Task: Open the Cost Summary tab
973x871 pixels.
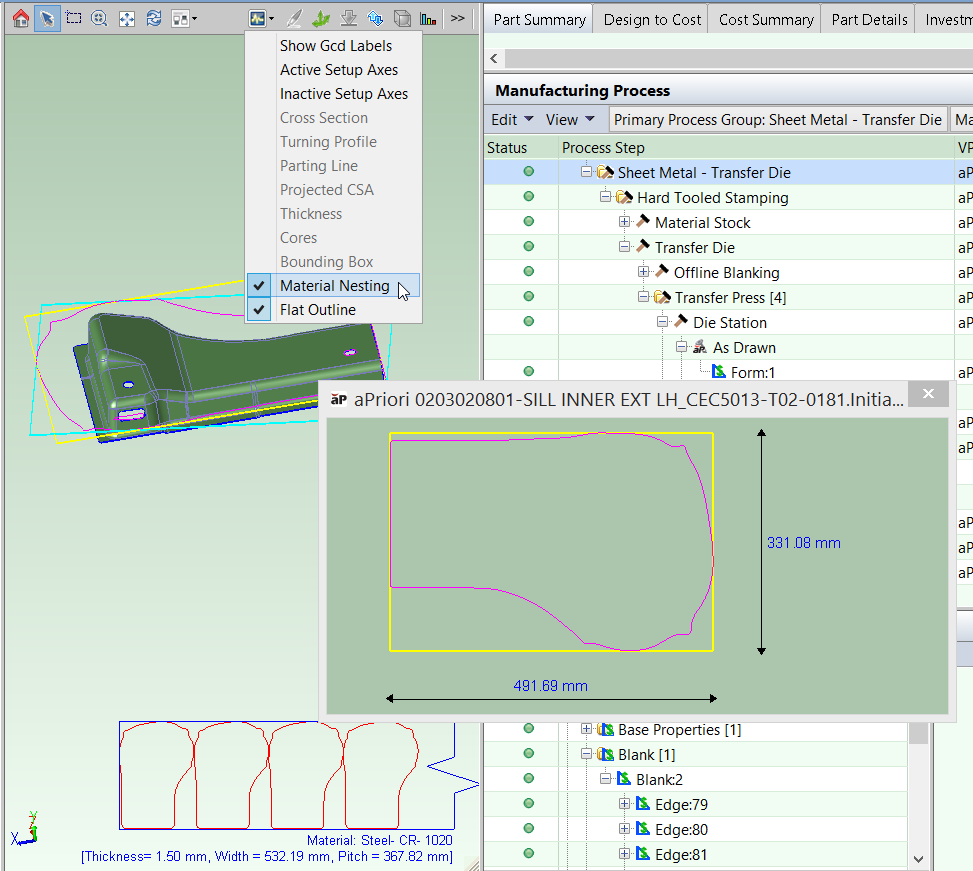Action: [764, 19]
